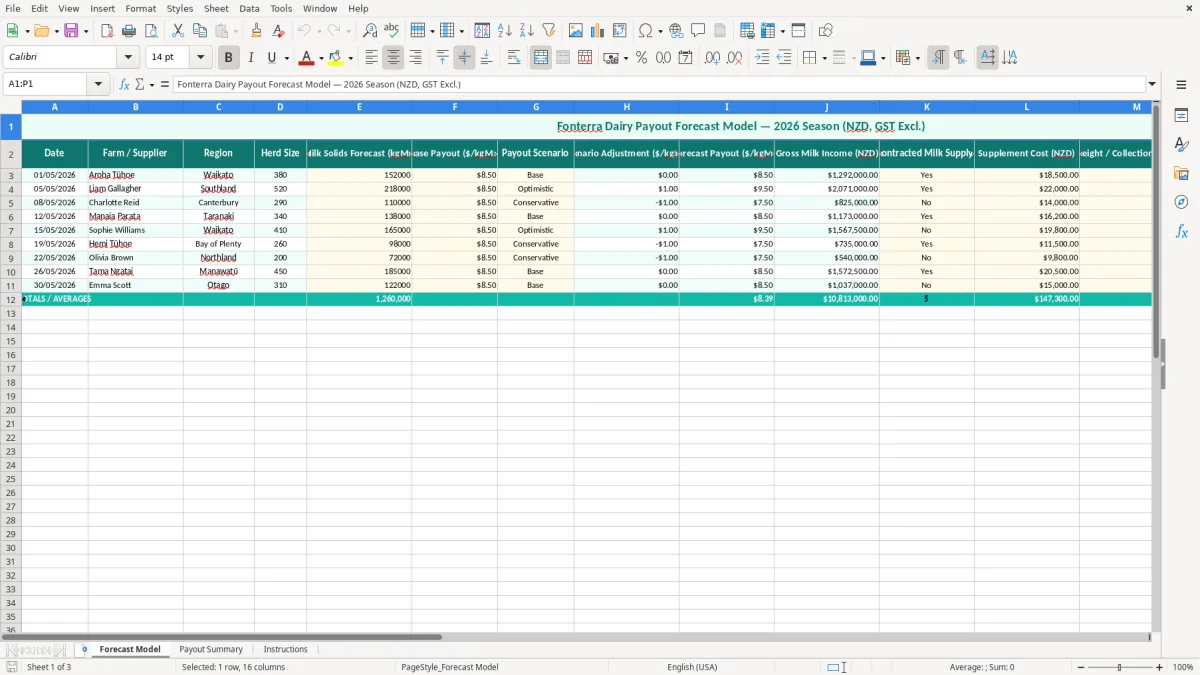Click Format as Percent icon
The height and width of the screenshot is (675, 1200).
(642, 58)
